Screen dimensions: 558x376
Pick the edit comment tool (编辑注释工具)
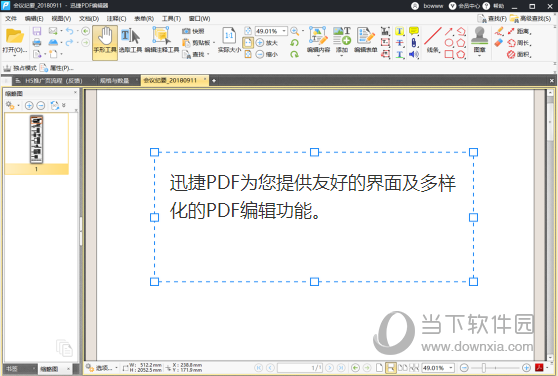162,41
